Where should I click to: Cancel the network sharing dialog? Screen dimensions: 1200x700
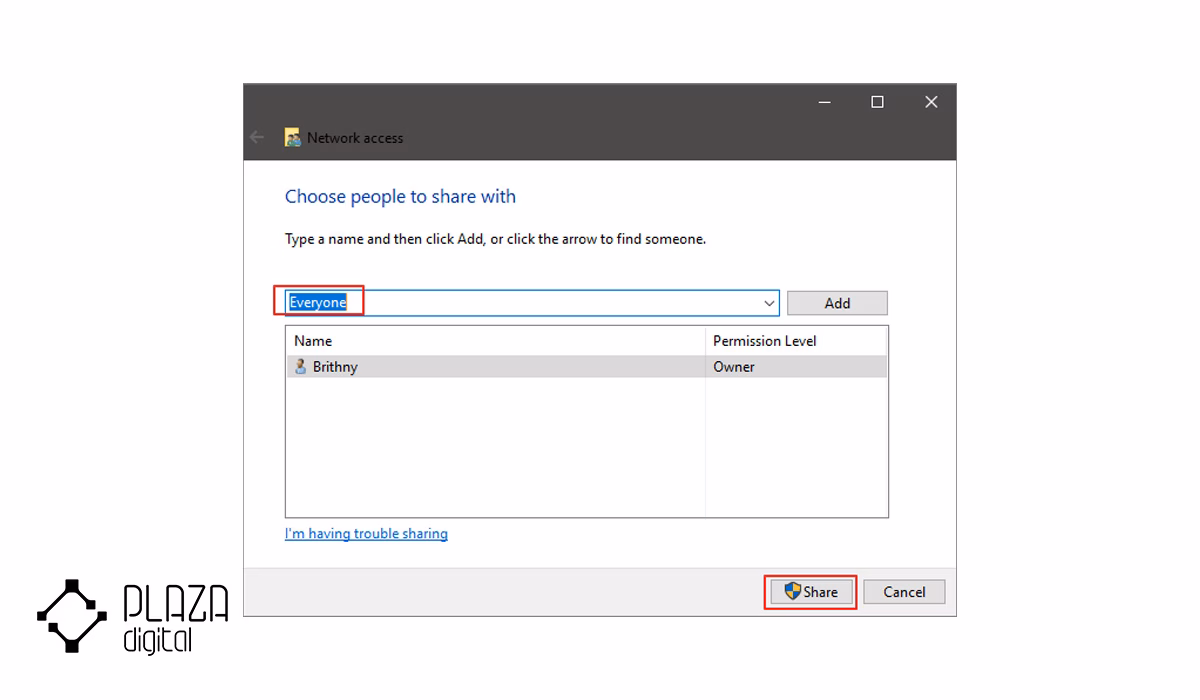tap(904, 592)
